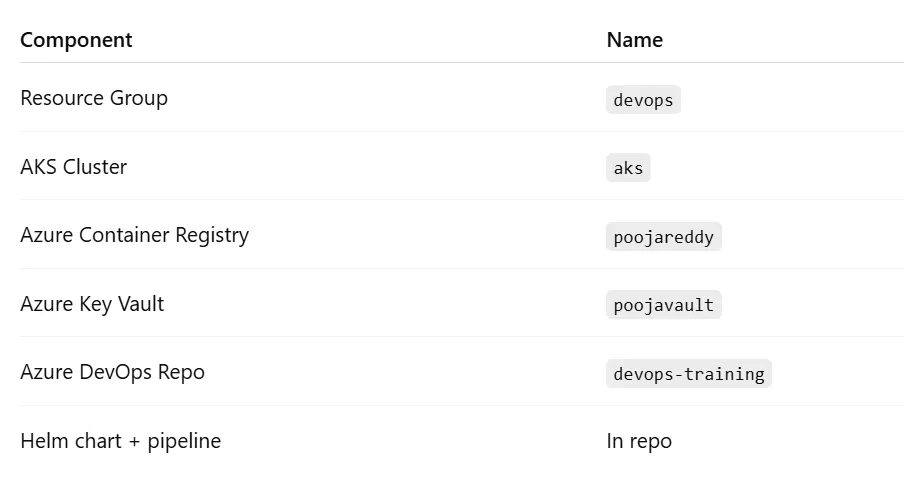The width and height of the screenshot is (904, 487).
Task: Select the Azure Container Registry label
Action: 134,235
